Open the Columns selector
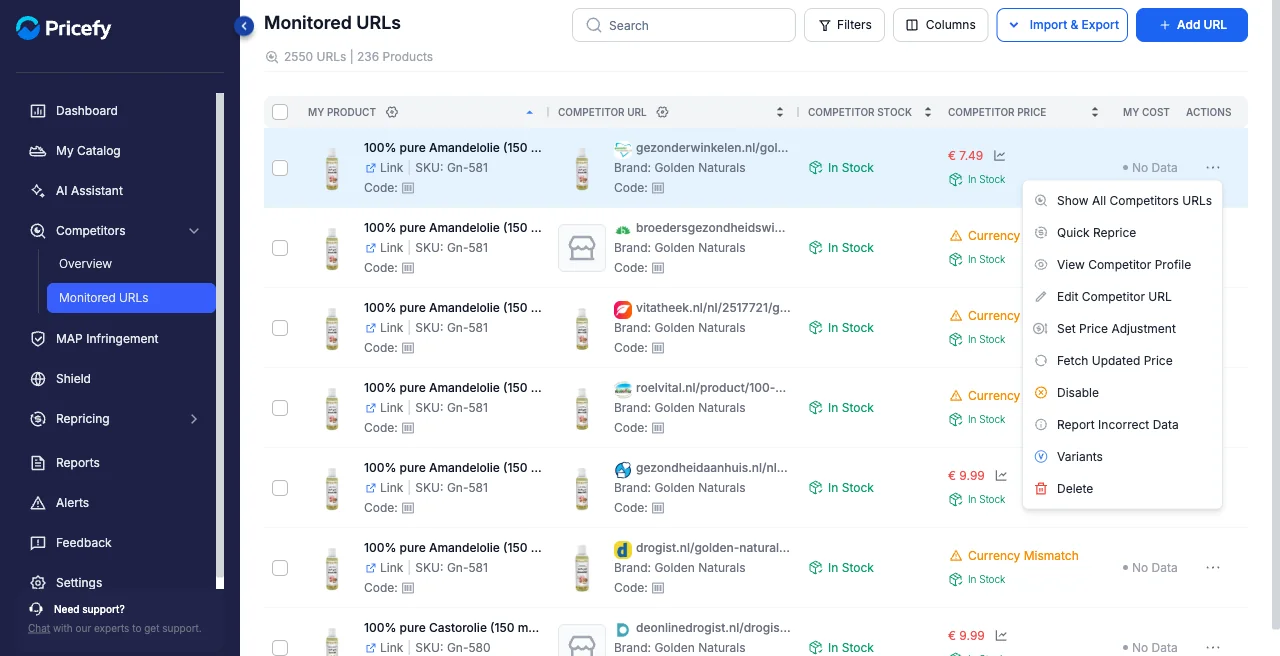This screenshot has height=656, width=1280. pos(941,25)
